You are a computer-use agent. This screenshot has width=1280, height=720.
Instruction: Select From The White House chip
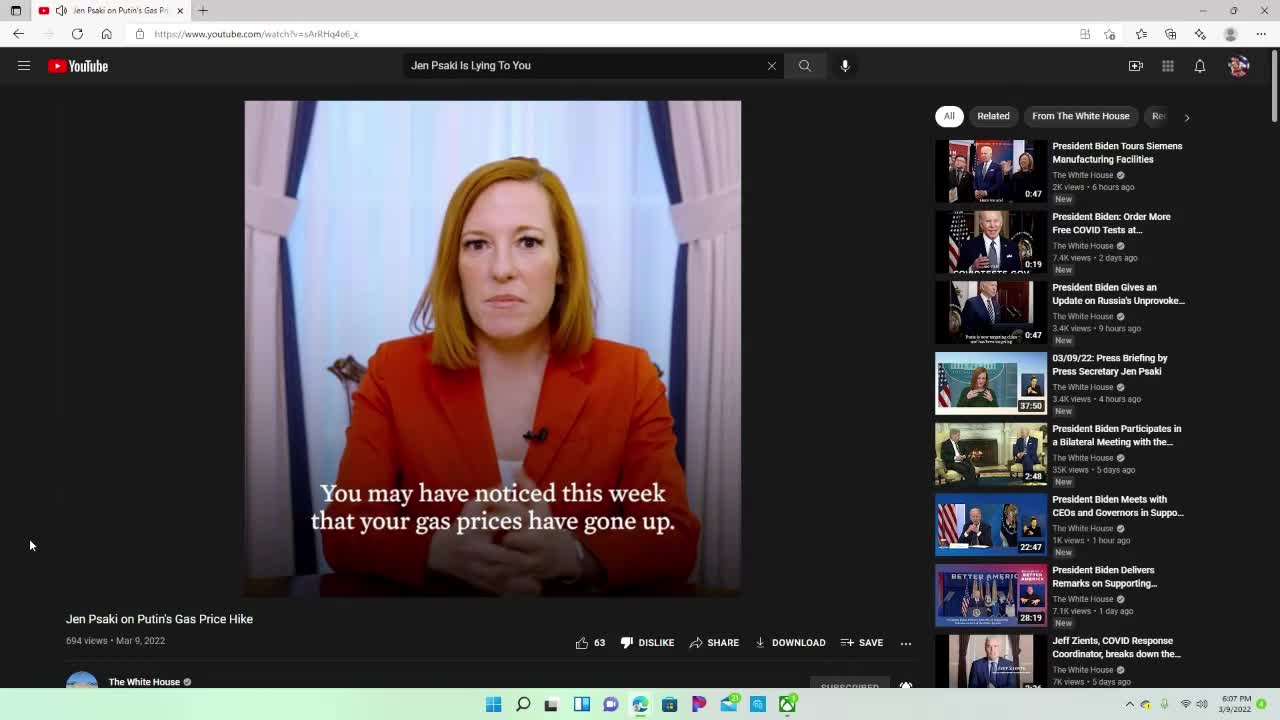[1081, 116]
